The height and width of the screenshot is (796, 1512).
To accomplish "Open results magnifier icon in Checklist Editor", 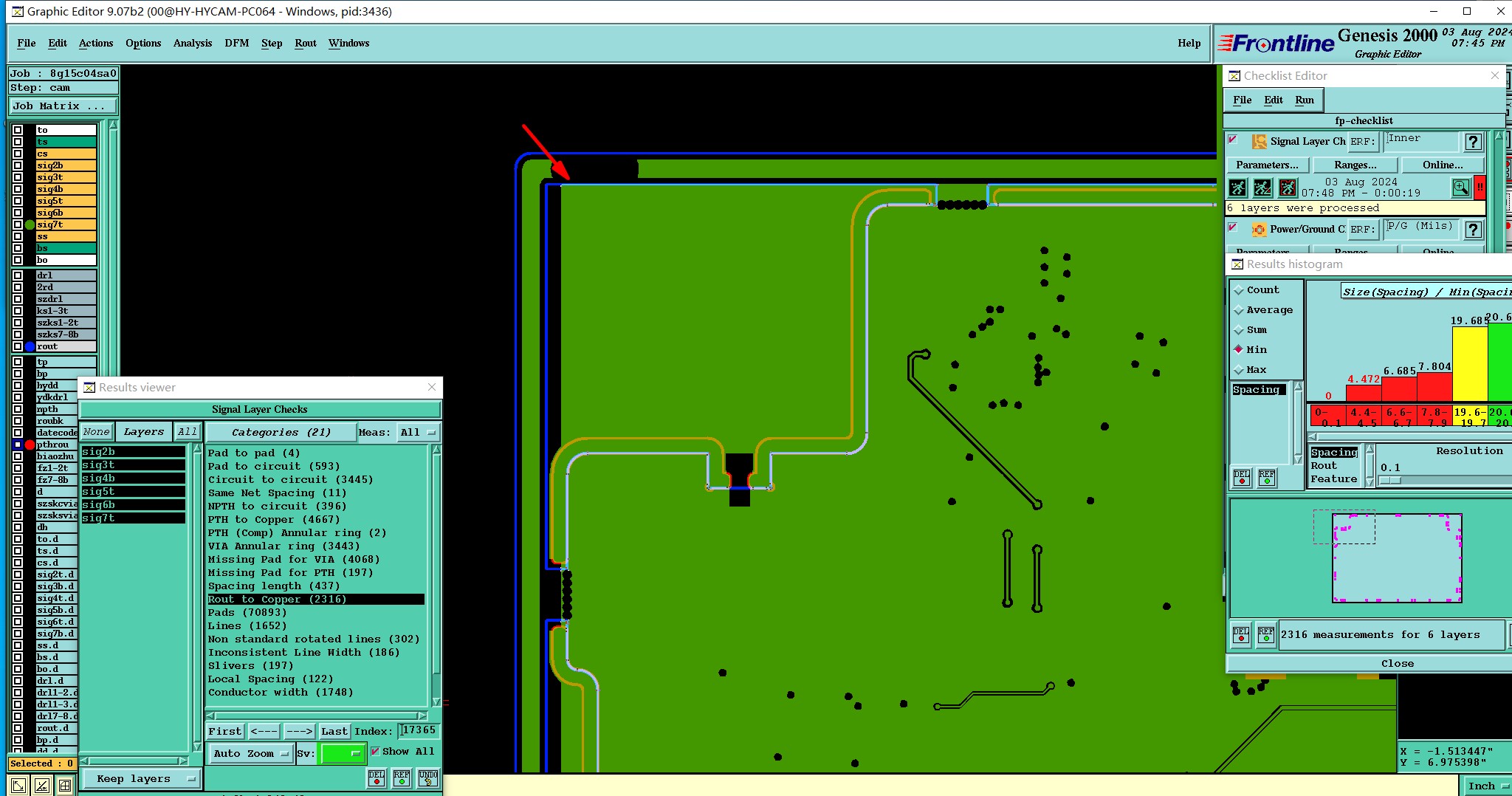I will pos(1461,188).
